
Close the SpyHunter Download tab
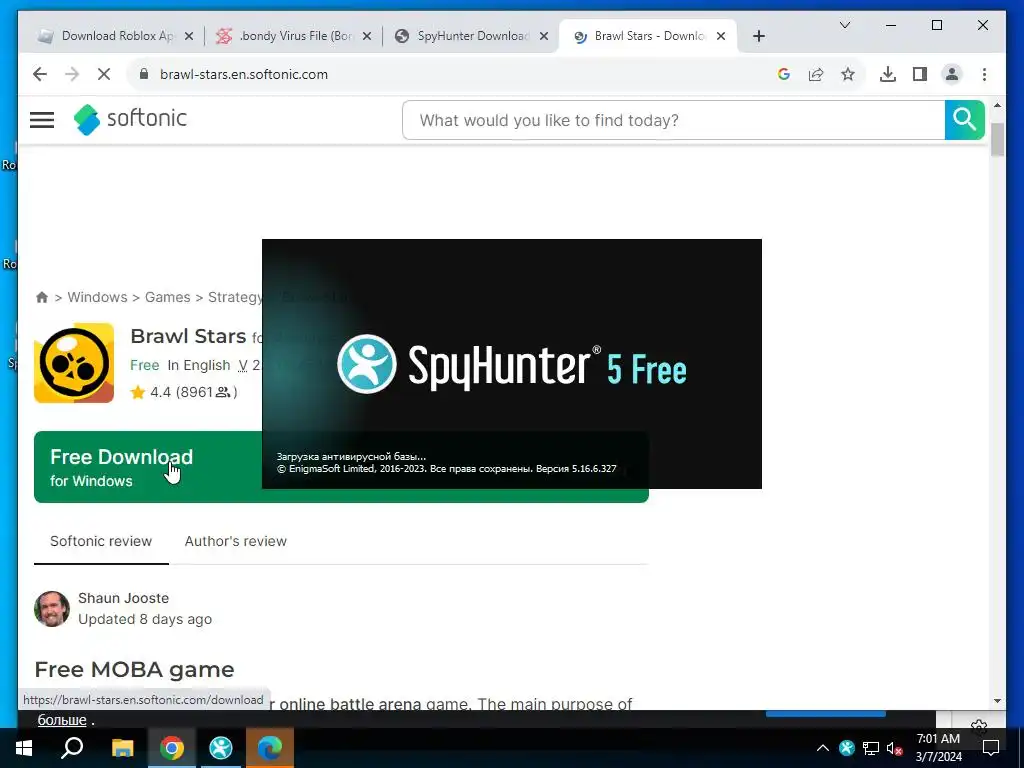[543, 36]
